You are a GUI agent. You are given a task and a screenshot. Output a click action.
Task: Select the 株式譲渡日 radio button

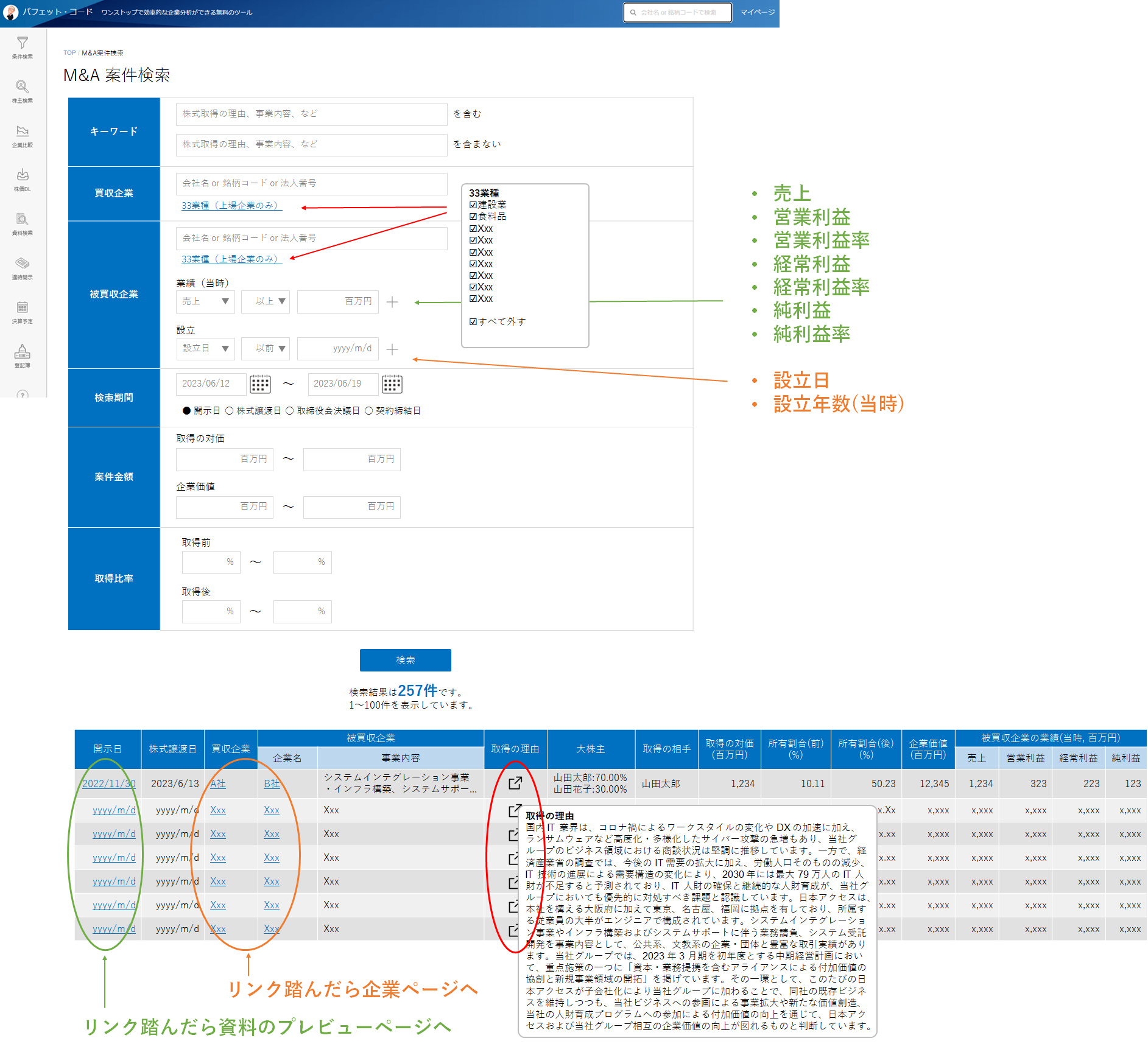pyautogui.click(x=230, y=411)
